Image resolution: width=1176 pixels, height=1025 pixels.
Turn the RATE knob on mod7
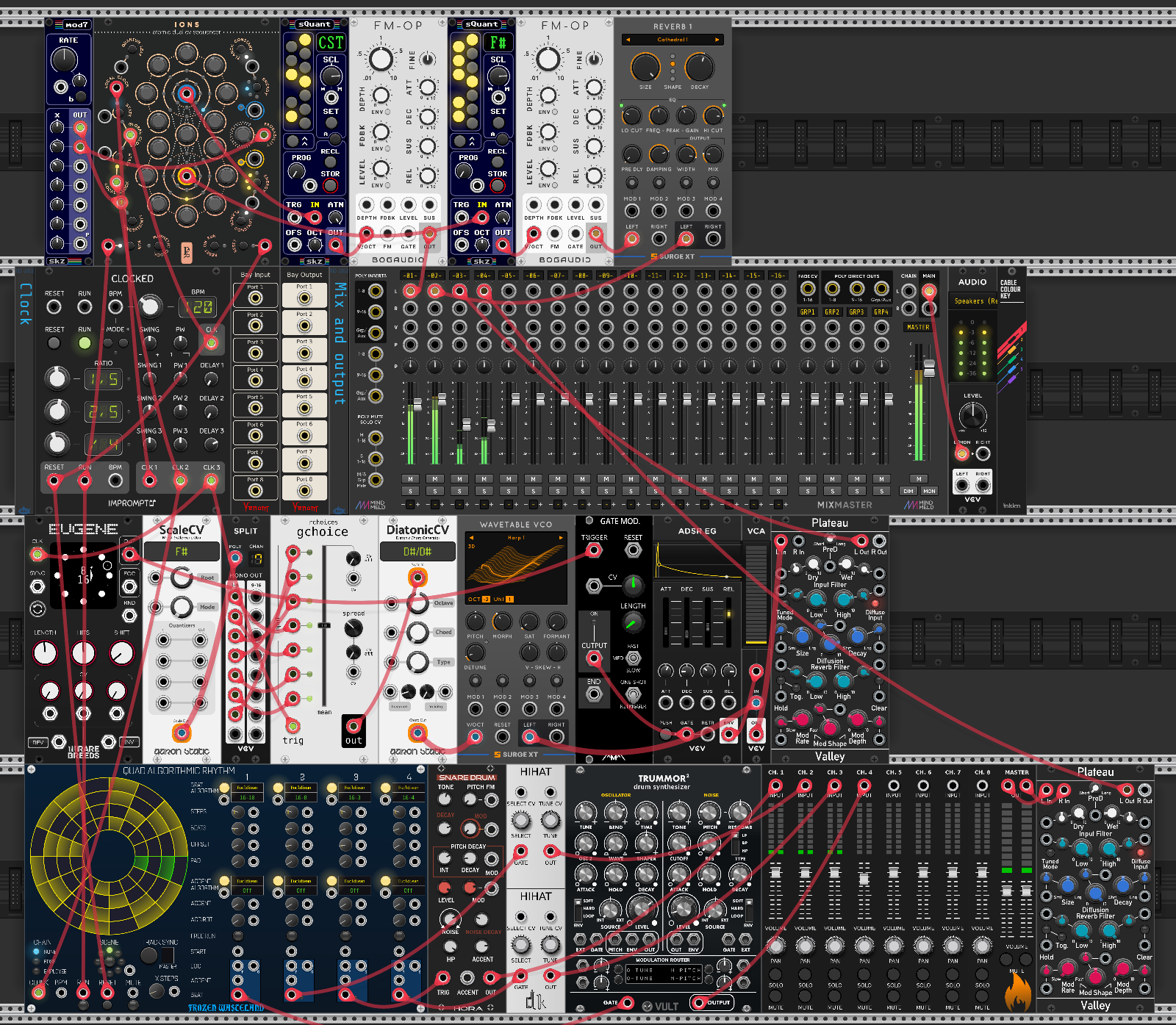tap(65, 60)
